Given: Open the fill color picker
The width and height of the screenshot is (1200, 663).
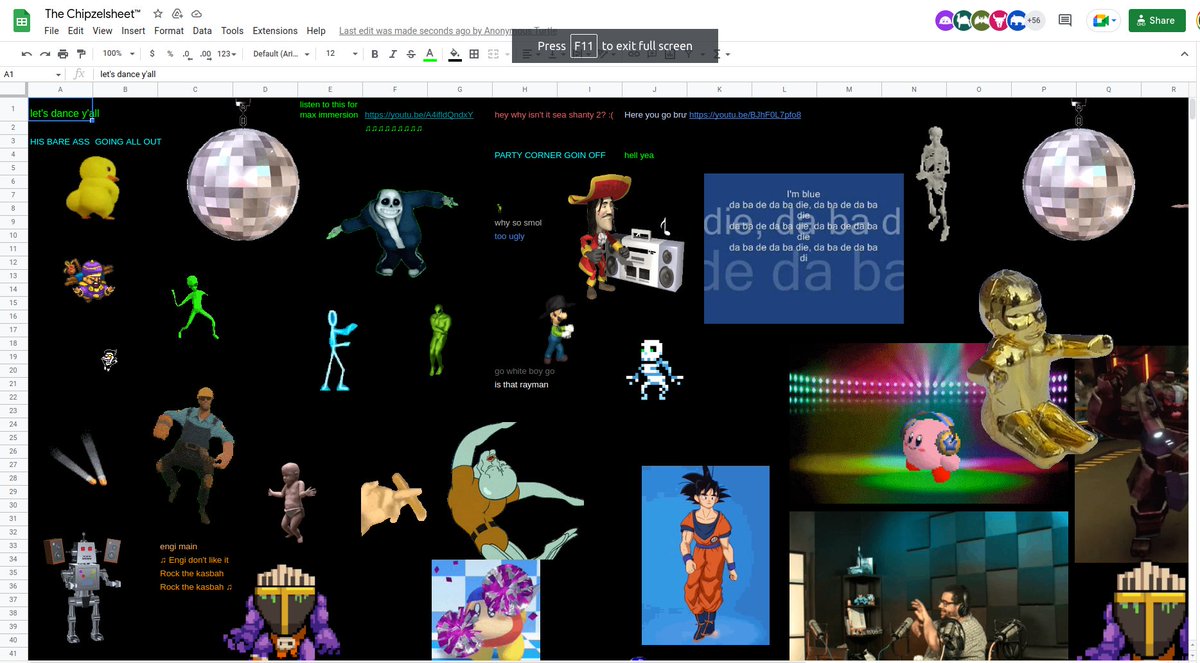Looking at the screenshot, I should [x=455, y=54].
